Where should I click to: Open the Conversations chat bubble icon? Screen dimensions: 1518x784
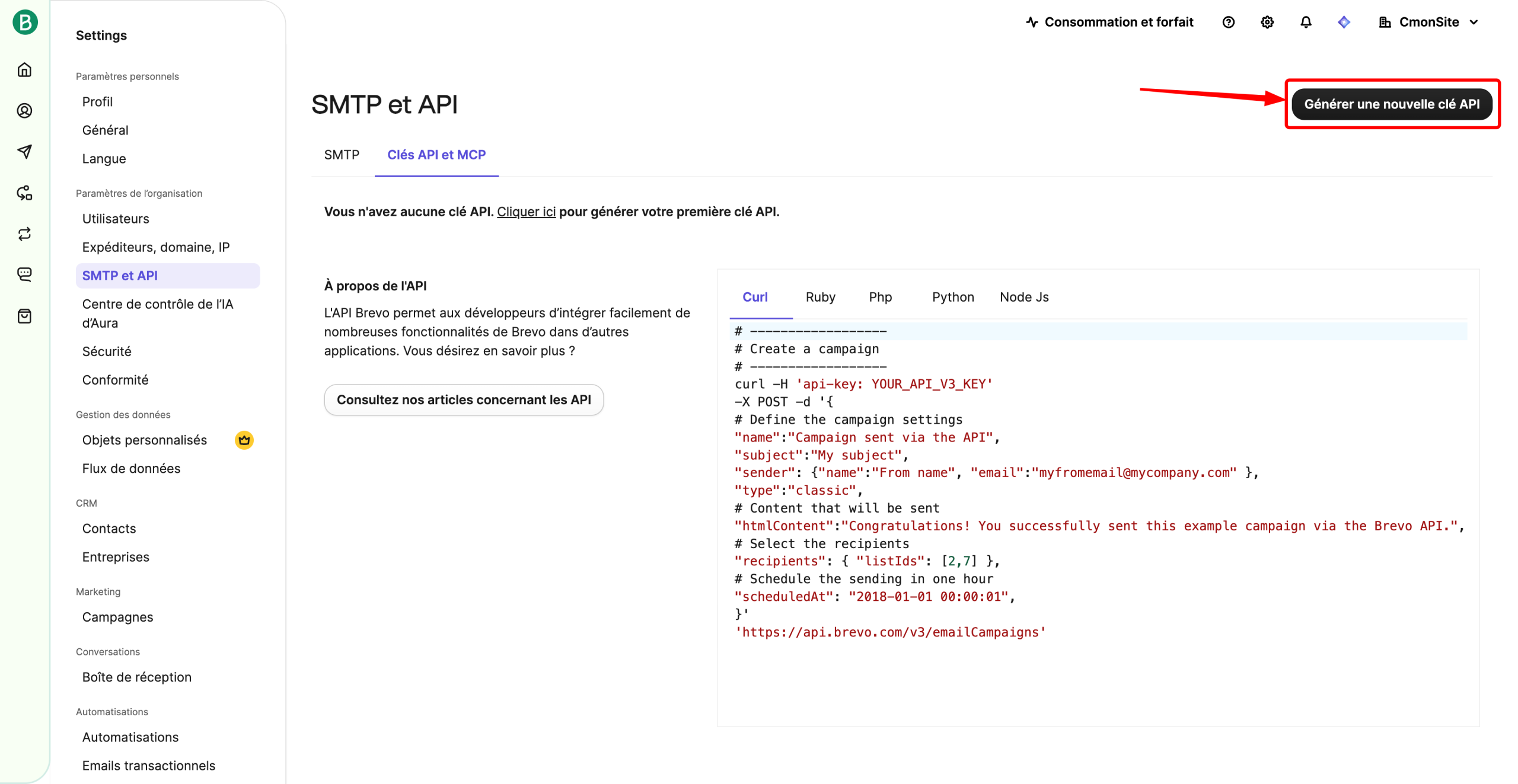(x=24, y=274)
